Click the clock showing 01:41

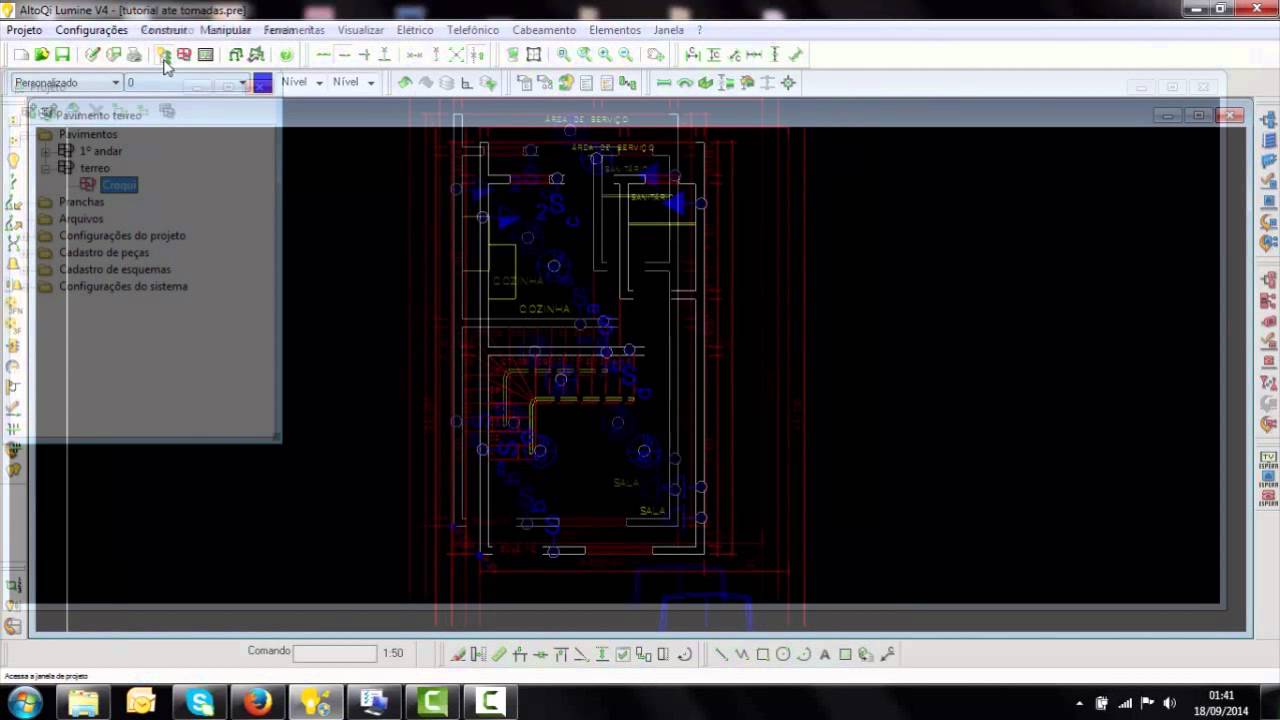tap(1221, 696)
